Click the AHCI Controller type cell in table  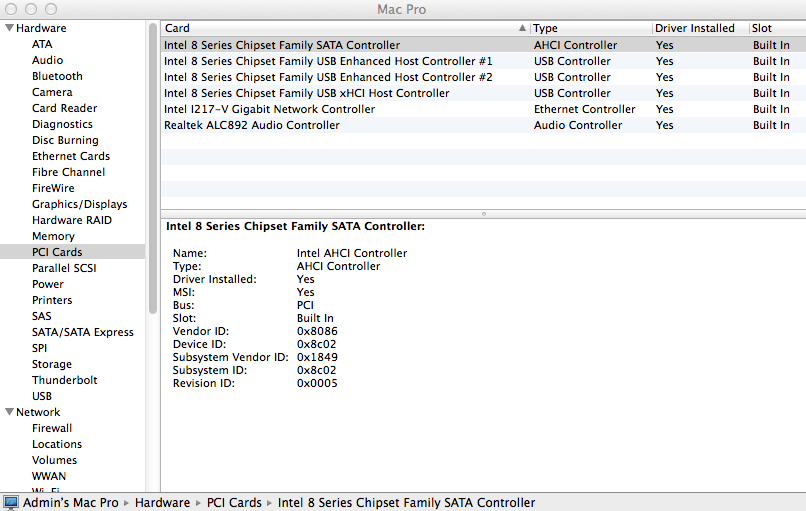pyautogui.click(x=575, y=45)
